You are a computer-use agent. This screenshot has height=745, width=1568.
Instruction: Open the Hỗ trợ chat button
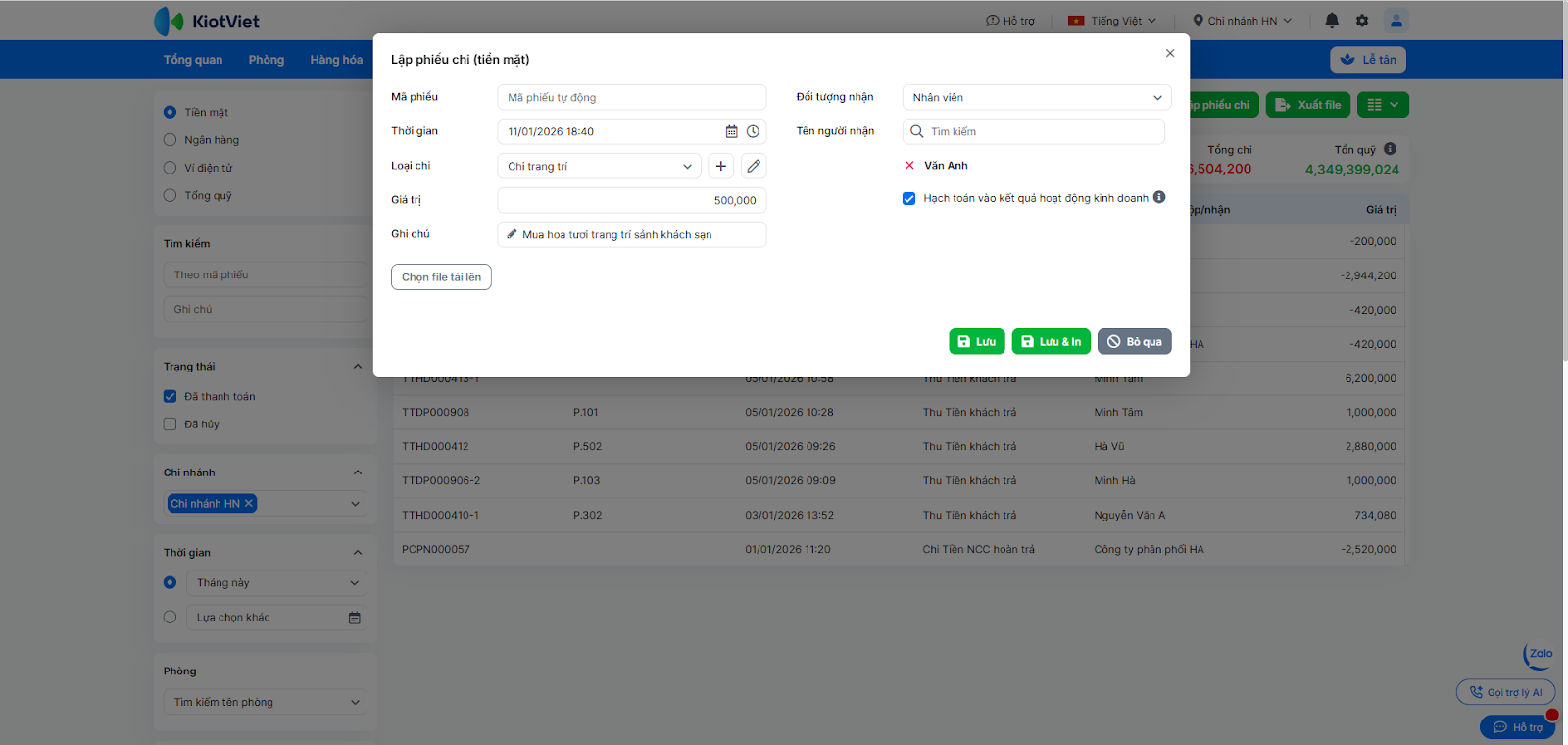pos(1517,727)
